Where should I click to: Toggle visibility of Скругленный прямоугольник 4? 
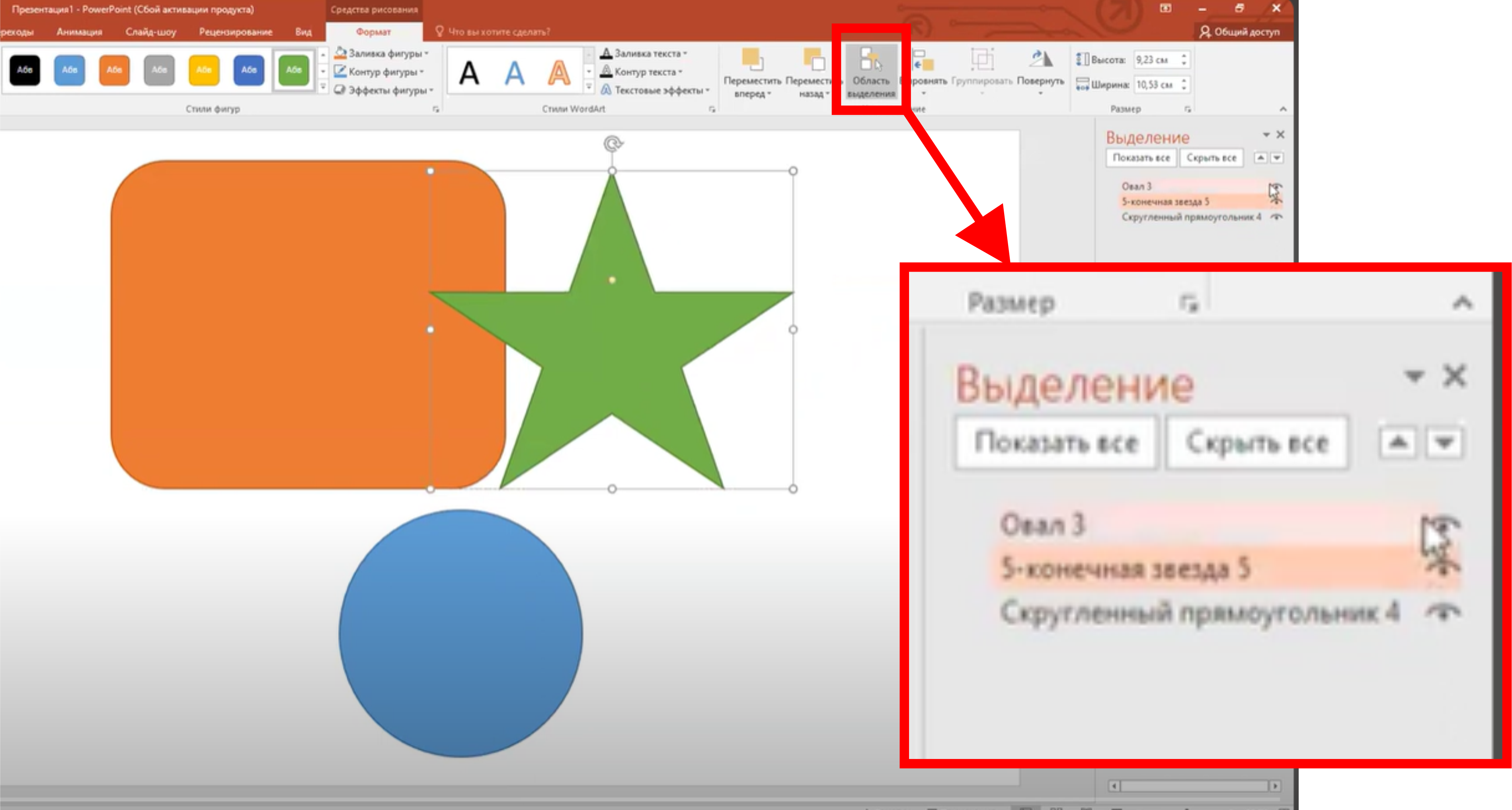tap(1276, 217)
